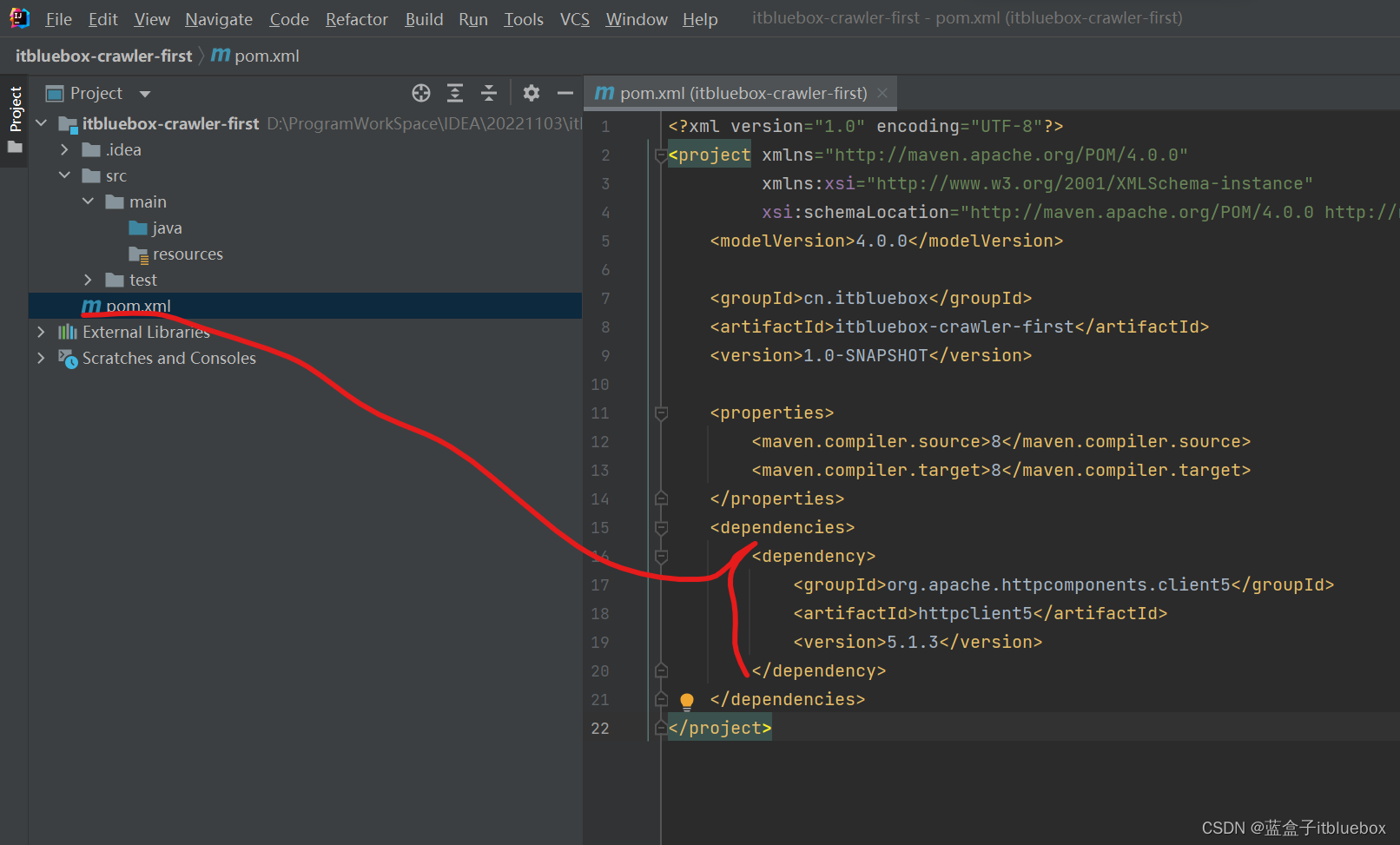This screenshot has height=845, width=1400.
Task: Click the Locate/Select Opened File crosshair icon
Action: coord(421,93)
